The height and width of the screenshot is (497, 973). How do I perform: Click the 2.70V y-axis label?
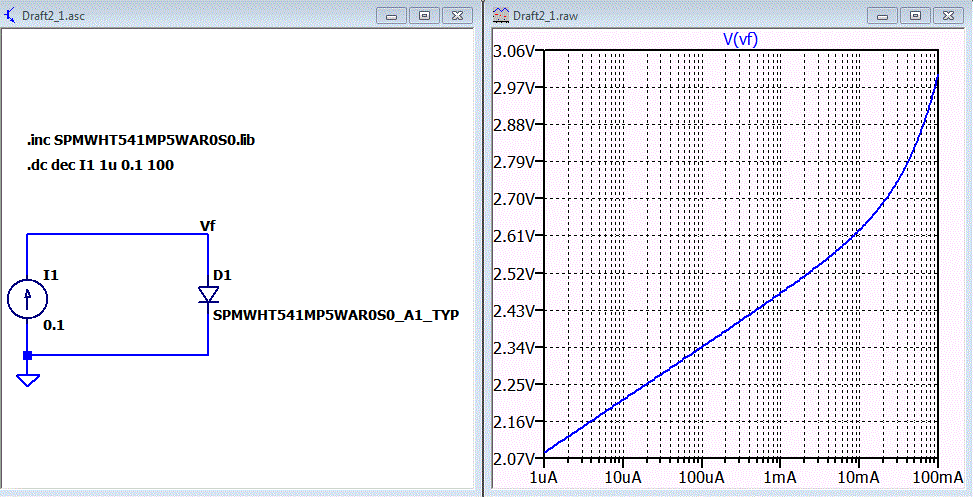[x=512, y=199]
